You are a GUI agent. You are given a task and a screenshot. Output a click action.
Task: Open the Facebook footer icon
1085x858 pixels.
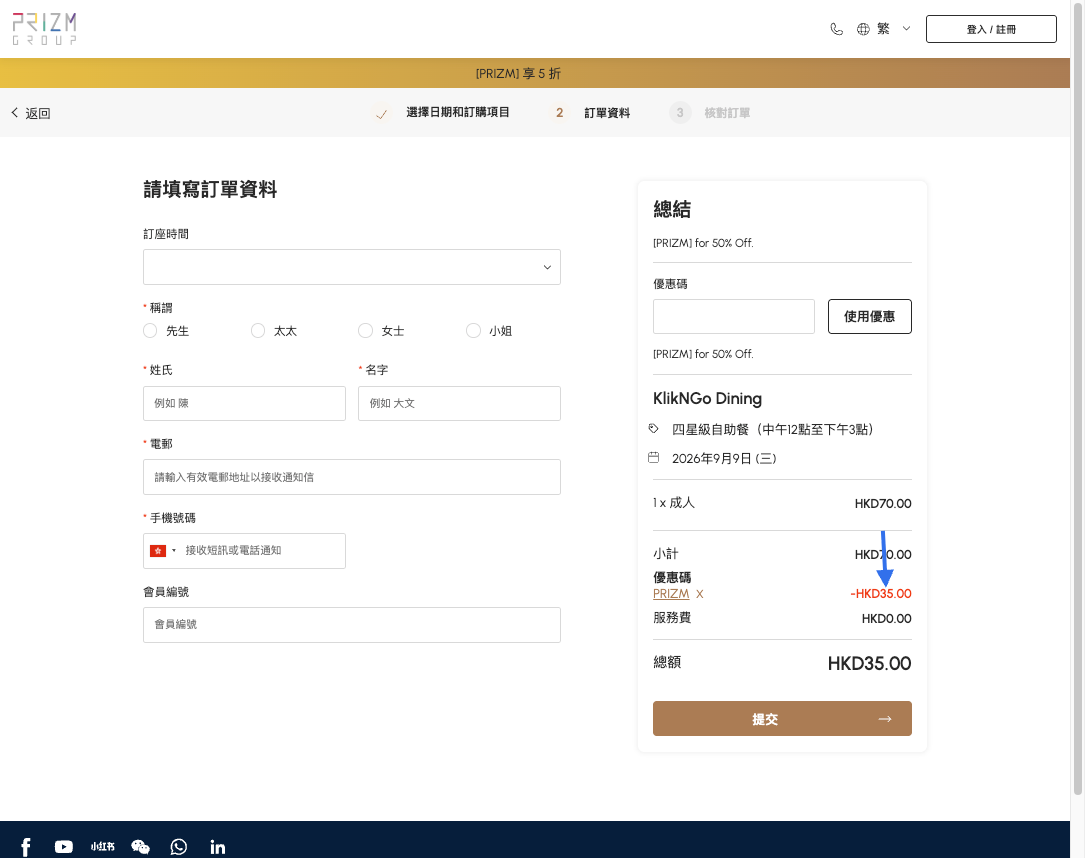[x=26, y=847]
